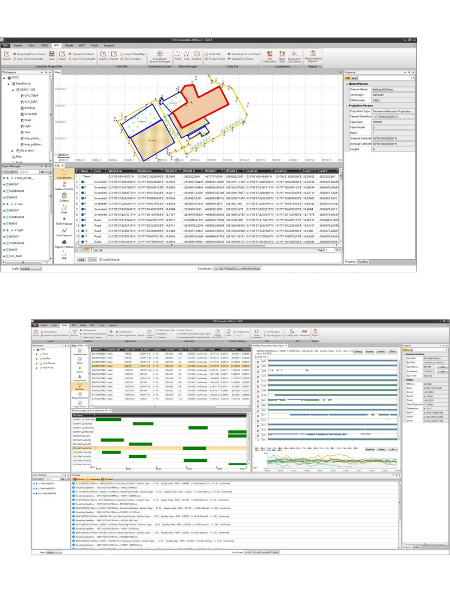Viewport: 450px width, 600px height.
Task: Click Report icon in lower window ribbon
Action: point(315,333)
